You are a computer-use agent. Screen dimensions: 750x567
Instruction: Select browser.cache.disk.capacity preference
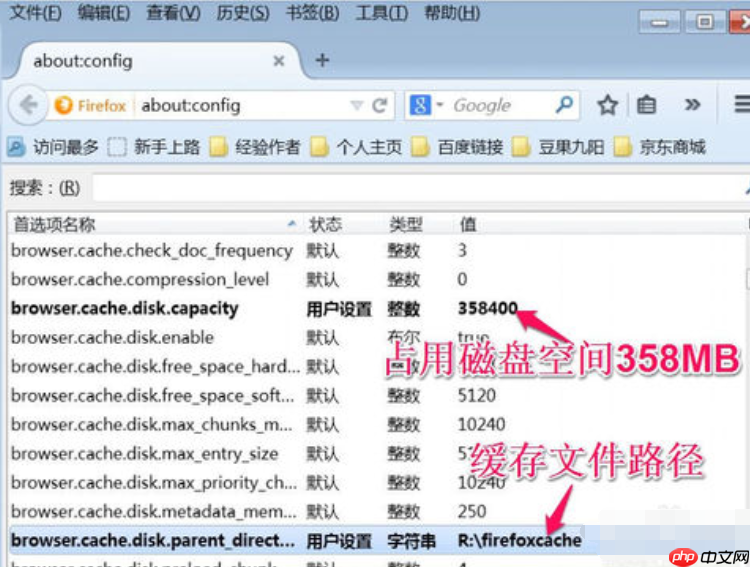(377, 309)
